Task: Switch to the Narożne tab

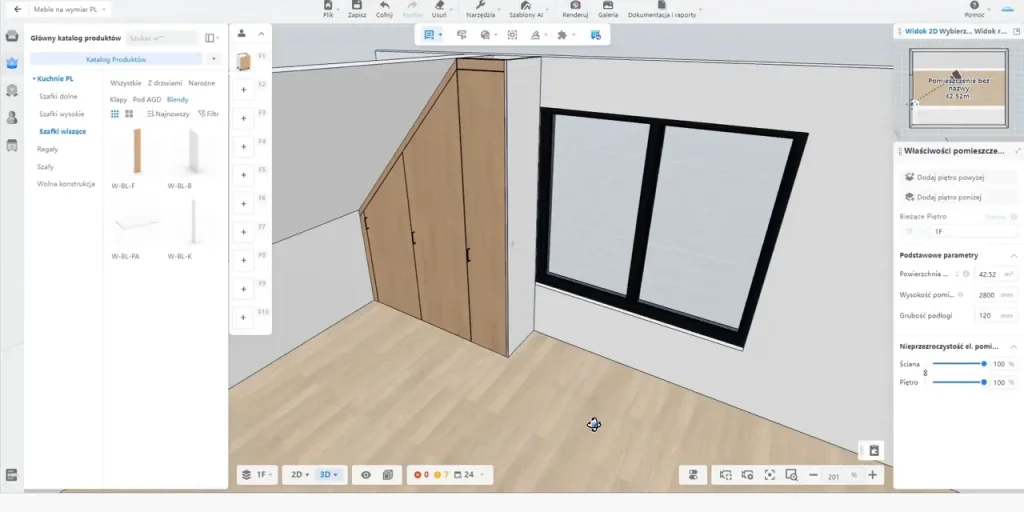Action: point(201,83)
